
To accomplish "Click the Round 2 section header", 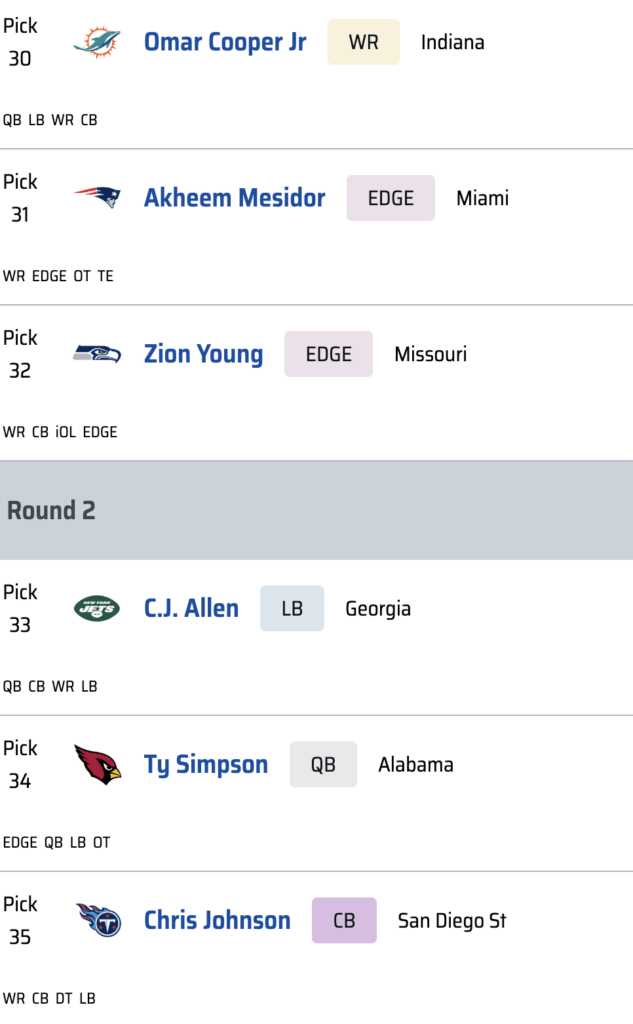I will (x=51, y=510).
